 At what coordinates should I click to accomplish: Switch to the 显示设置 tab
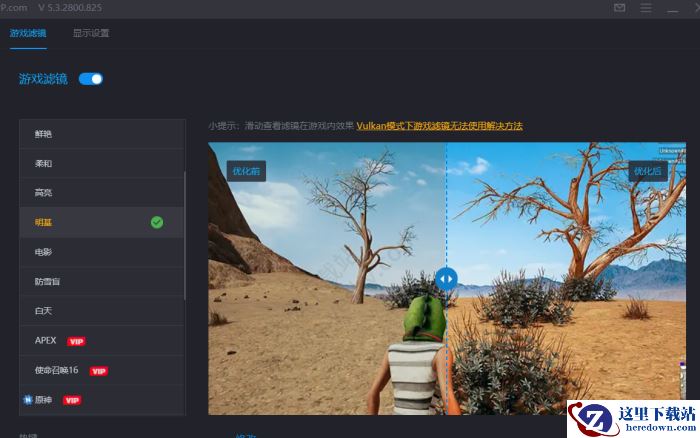pyautogui.click(x=91, y=33)
